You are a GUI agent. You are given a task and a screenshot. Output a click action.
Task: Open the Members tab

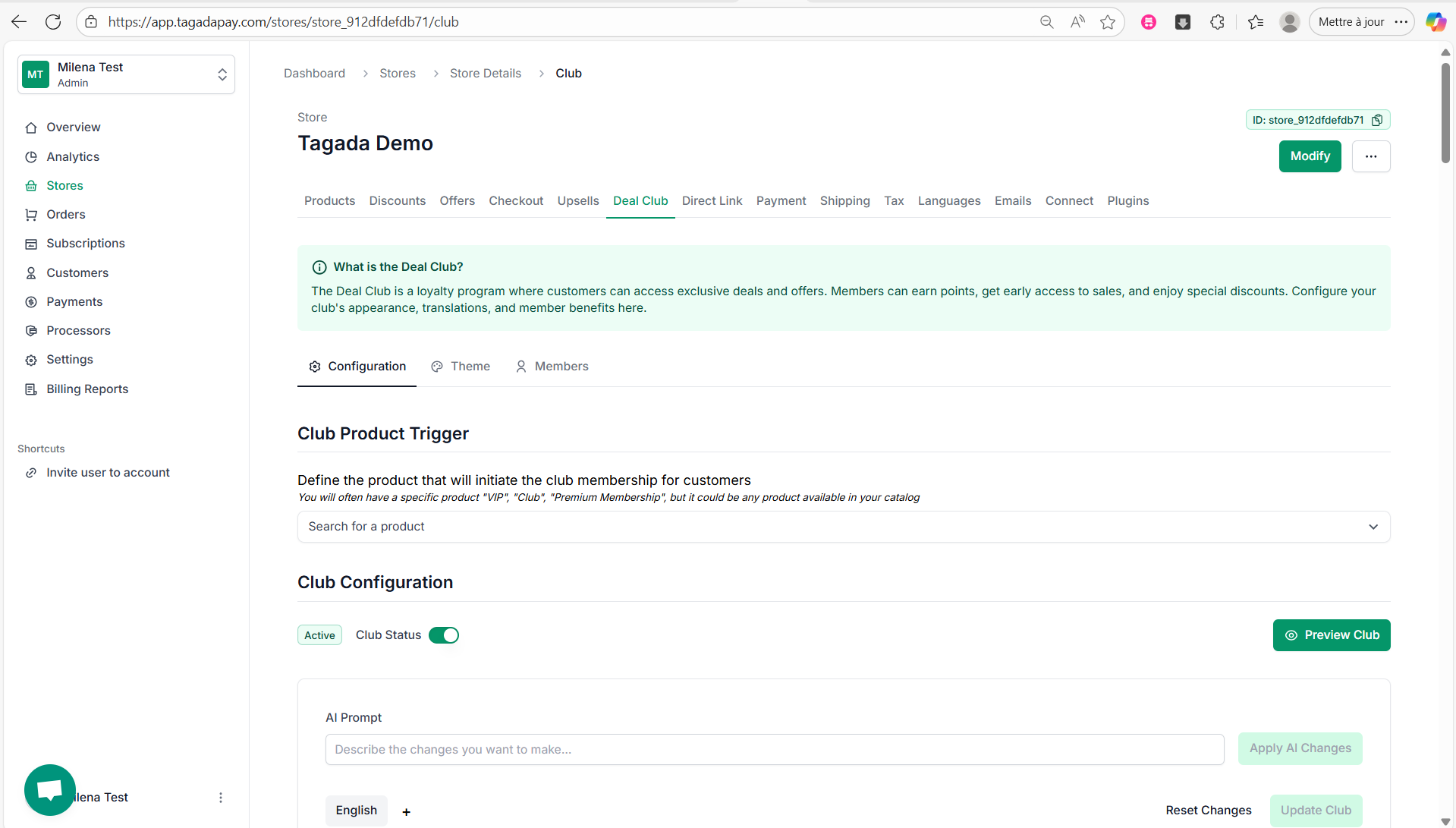[552, 367]
